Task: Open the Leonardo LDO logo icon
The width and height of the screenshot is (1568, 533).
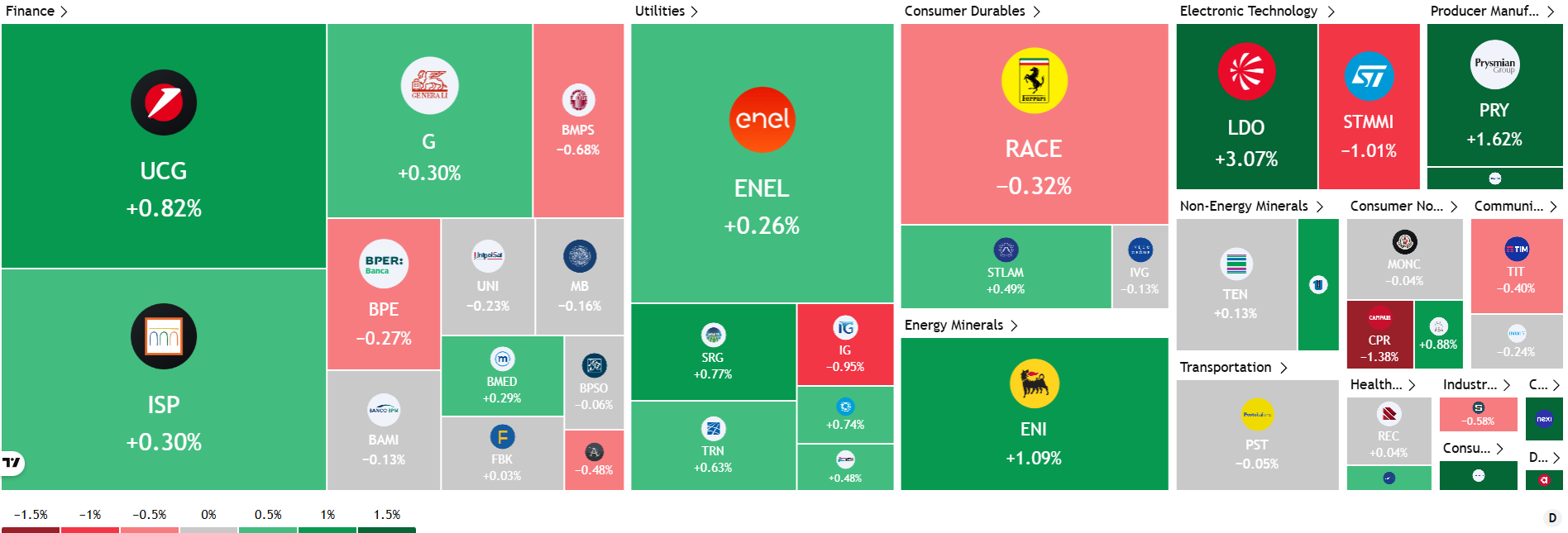Action: (1246, 71)
